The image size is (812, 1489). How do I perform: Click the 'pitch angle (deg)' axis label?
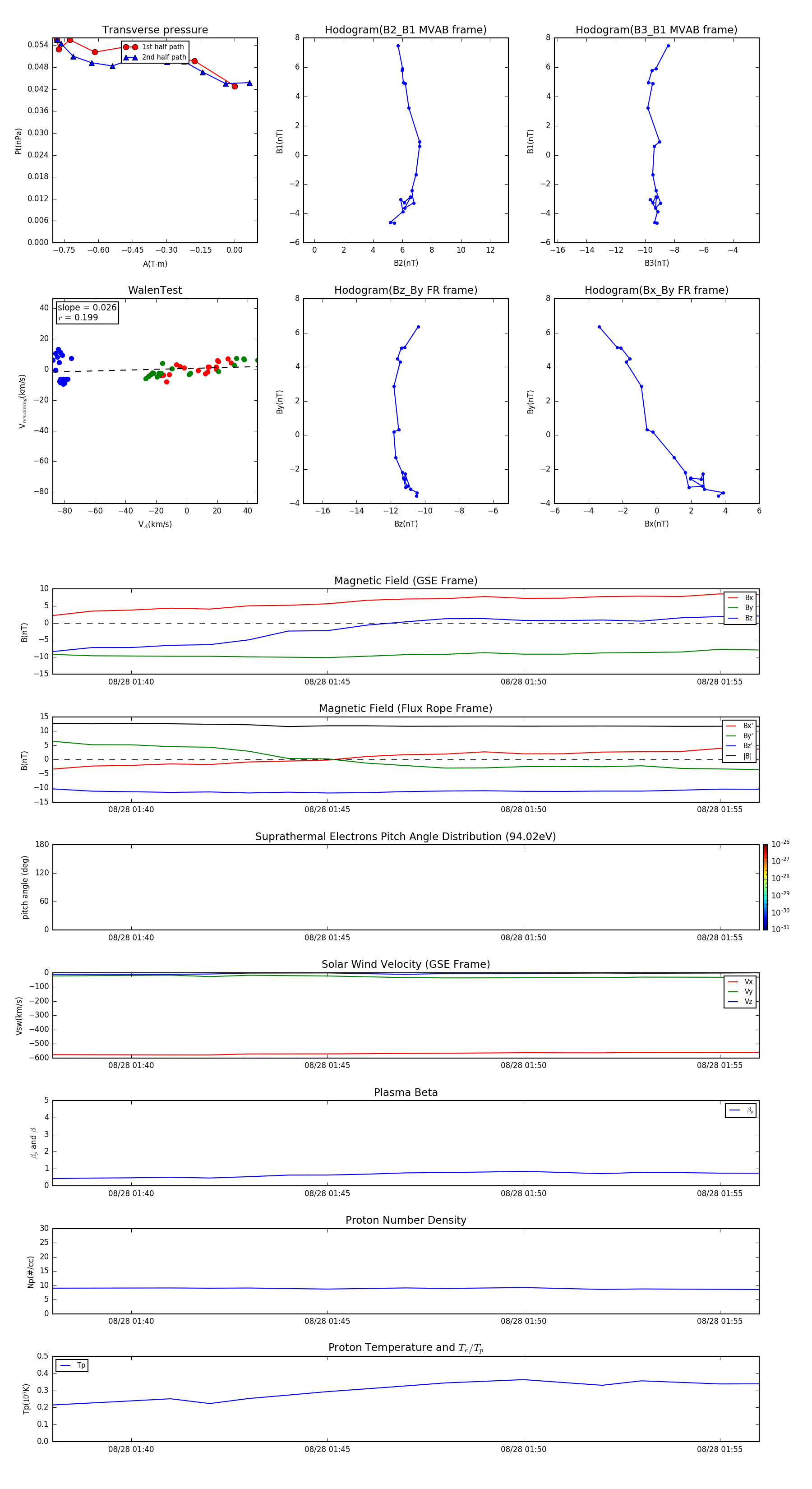pyautogui.click(x=25, y=887)
